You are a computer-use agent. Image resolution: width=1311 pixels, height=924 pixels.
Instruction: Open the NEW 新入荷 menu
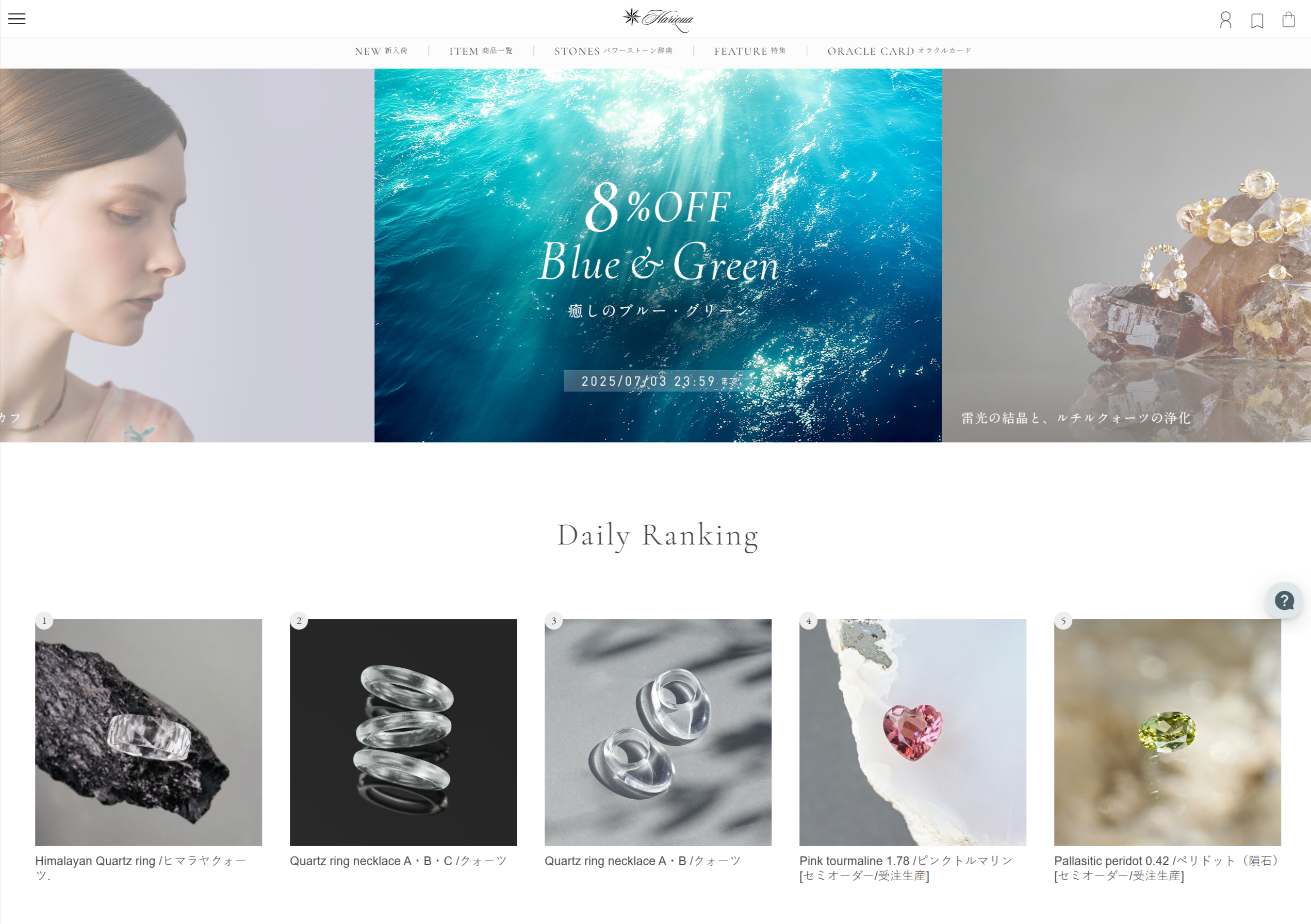pyautogui.click(x=381, y=52)
